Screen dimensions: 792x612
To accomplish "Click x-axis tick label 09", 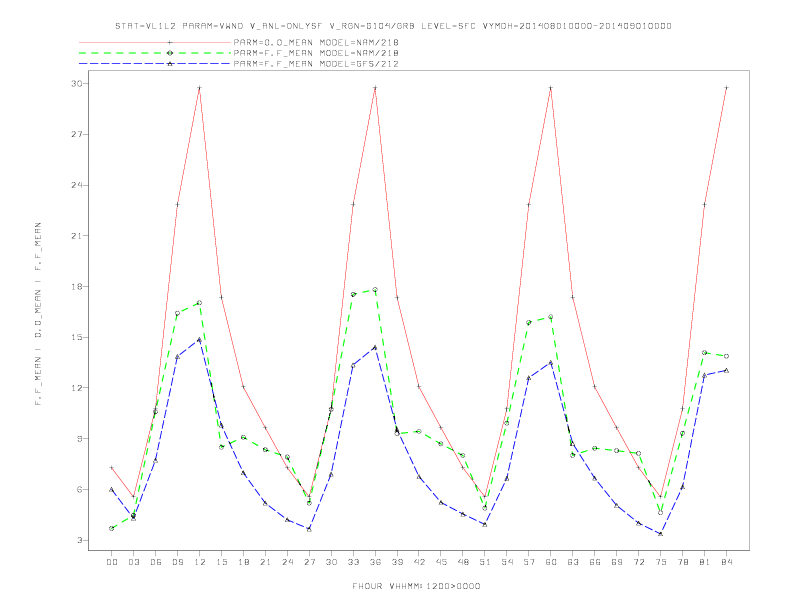I will click(177, 562).
